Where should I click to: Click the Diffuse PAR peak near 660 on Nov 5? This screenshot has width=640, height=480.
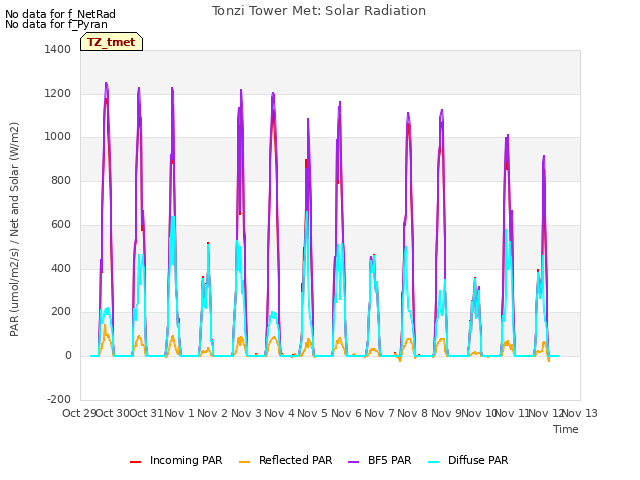[x=307, y=211]
